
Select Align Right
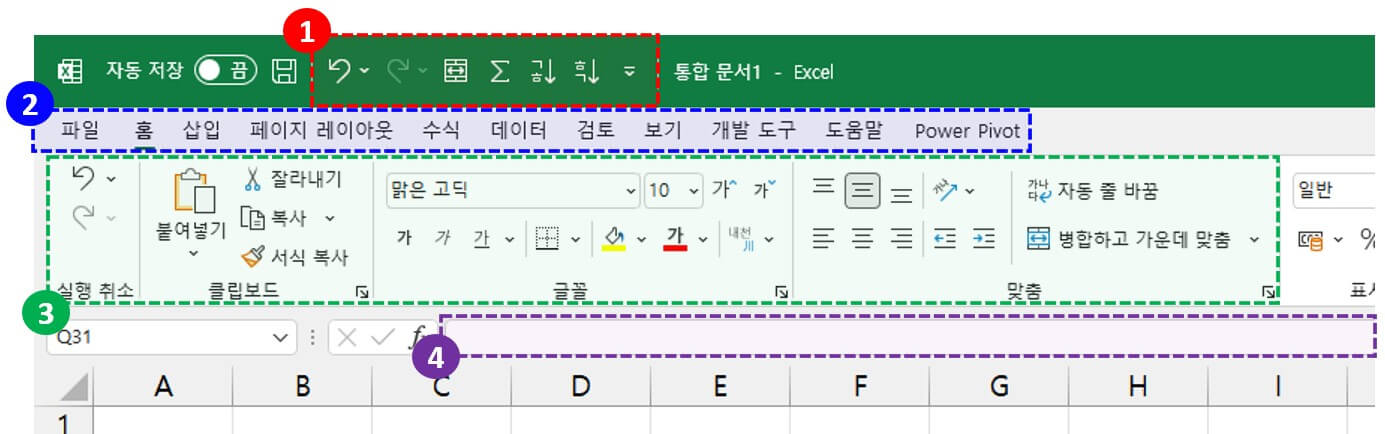click(x=901, y=239)
